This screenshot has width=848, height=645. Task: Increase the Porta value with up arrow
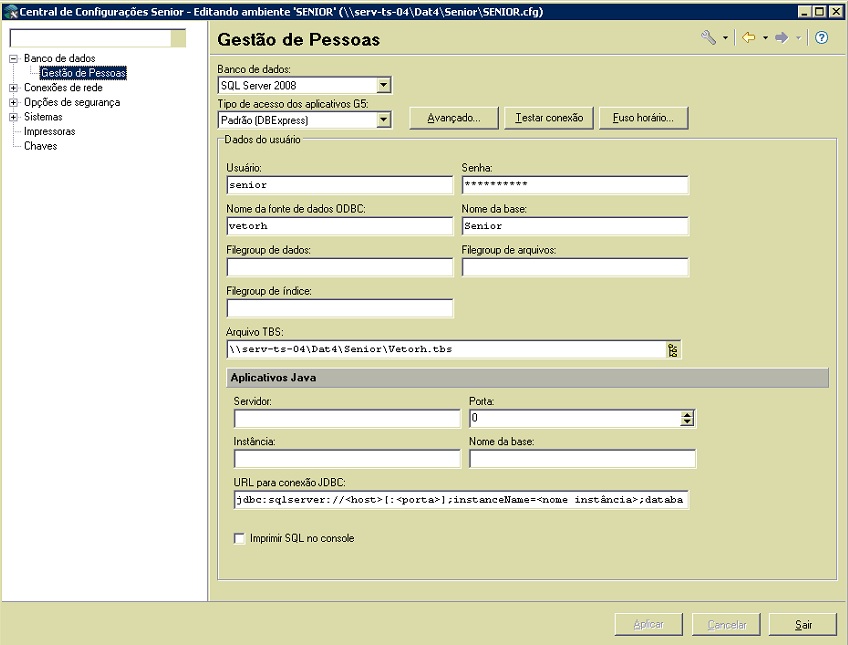pyautogui.click(x=687, y=414)
